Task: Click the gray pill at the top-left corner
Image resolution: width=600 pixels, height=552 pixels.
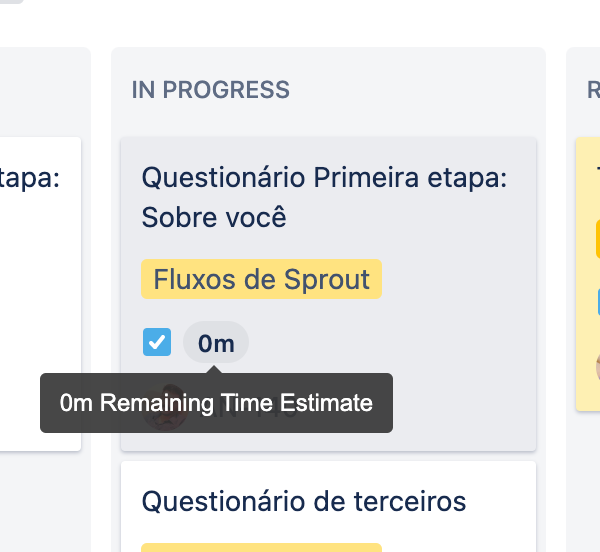Action: click(x=11, y=2)
